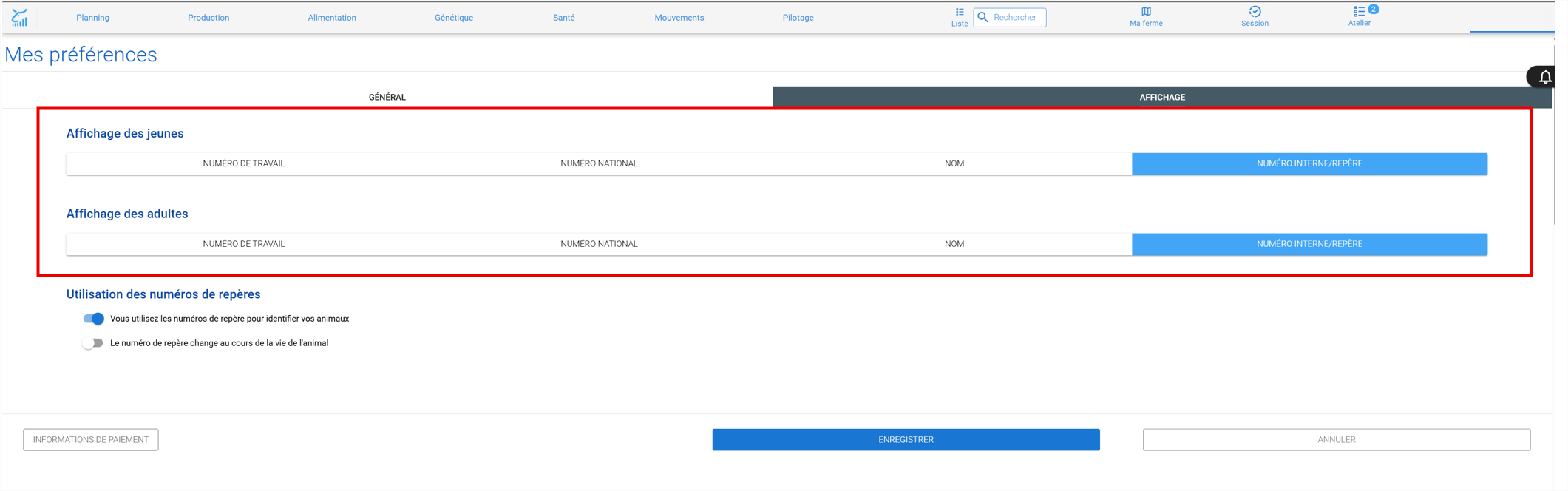
Task: Open the Planning menu
Action: click(93, 18)
